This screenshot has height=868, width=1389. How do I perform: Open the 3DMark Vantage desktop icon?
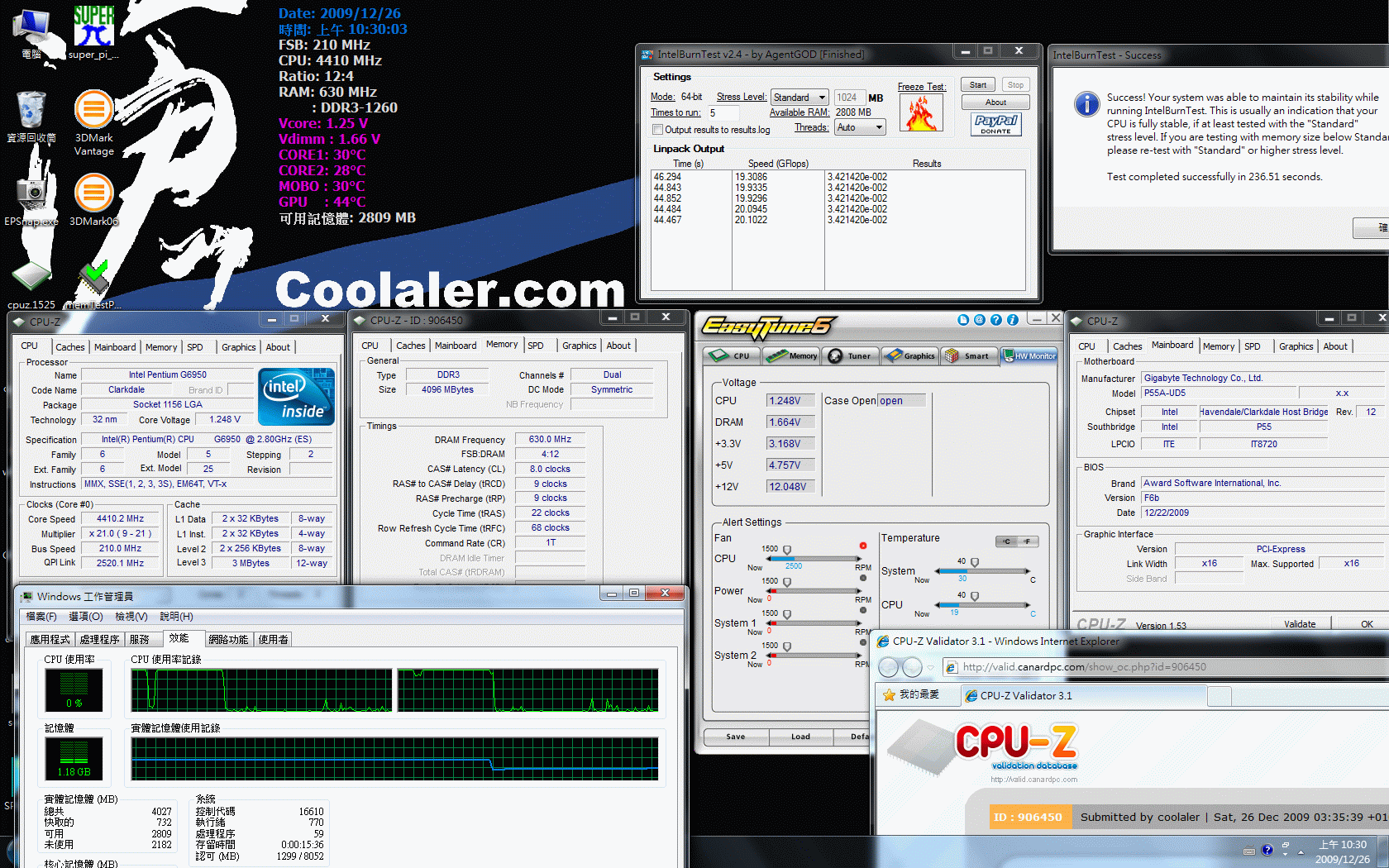click(93, 122)
